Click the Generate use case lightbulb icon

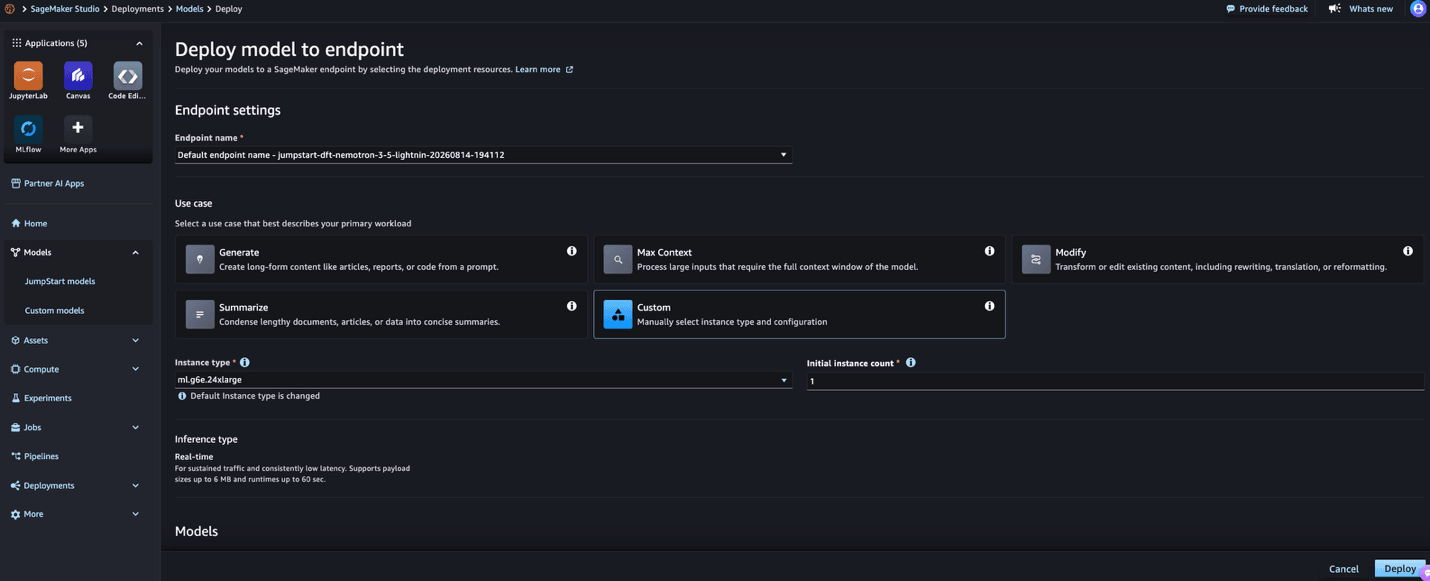[x=200, y=259]
